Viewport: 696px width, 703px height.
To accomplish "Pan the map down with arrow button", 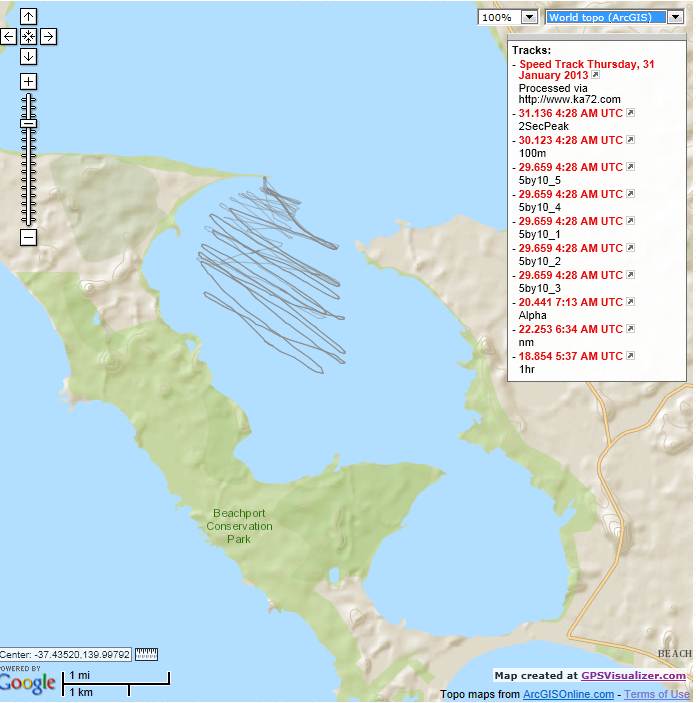I will 28,56.
